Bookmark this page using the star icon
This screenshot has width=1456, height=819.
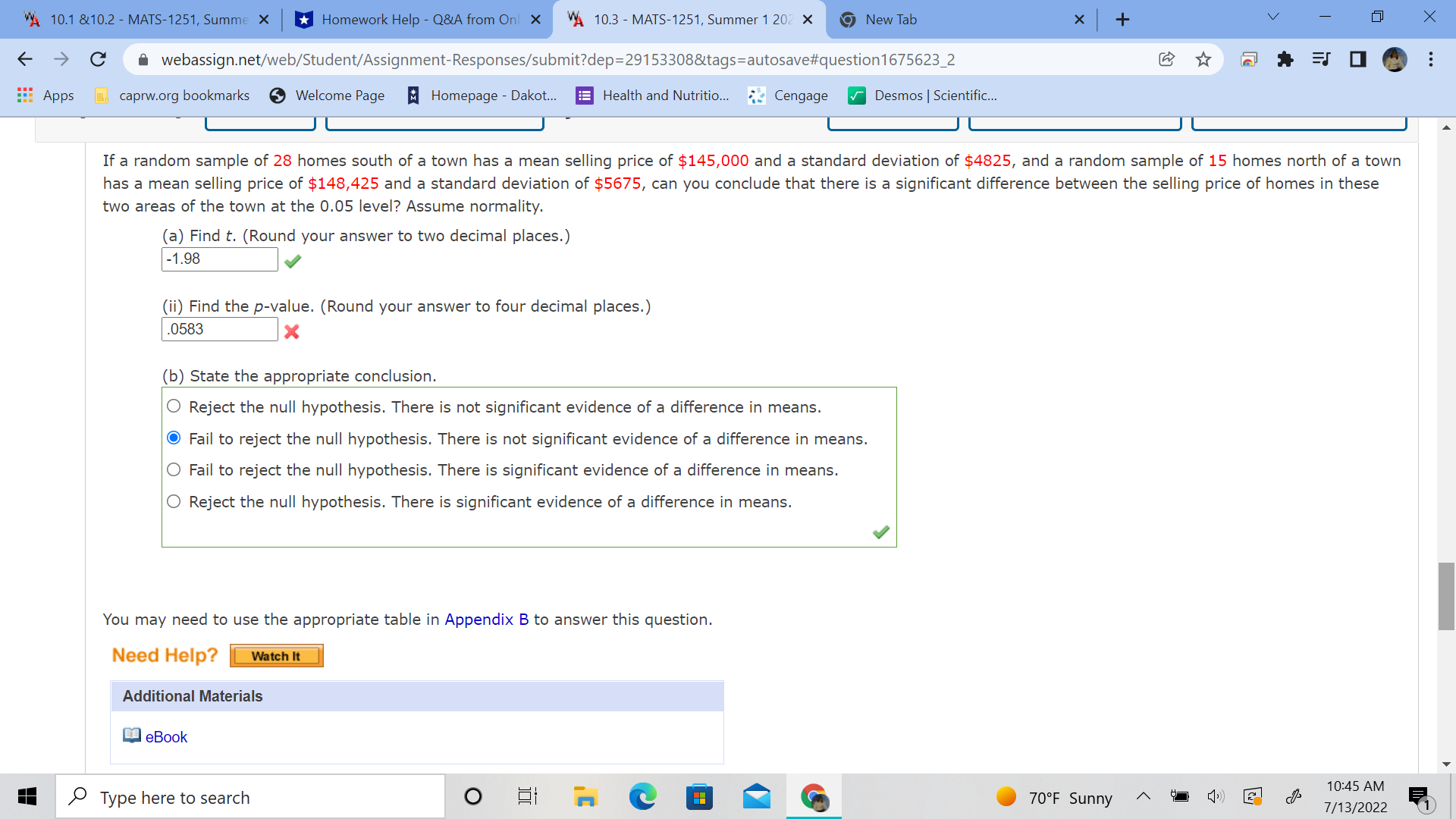[1203, 59]
